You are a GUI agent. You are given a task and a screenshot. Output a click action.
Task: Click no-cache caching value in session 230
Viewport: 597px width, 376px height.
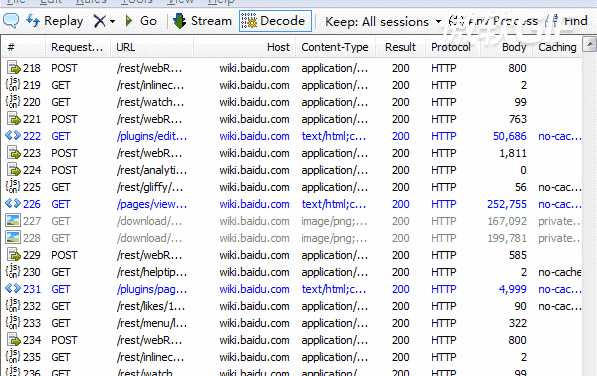pyautogui.click(x=559, y=272)
